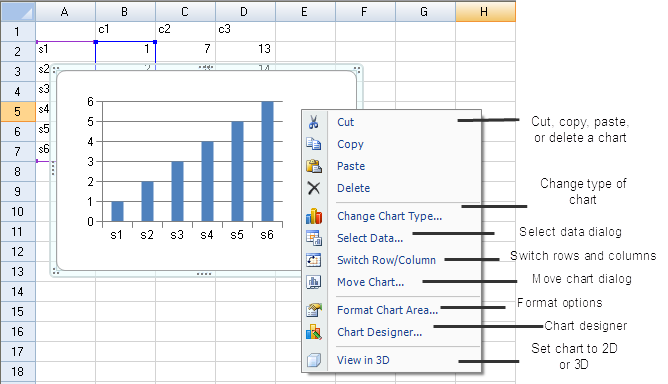Select column header D
Viewport: 668px width, 384px height.
[245, 12]
